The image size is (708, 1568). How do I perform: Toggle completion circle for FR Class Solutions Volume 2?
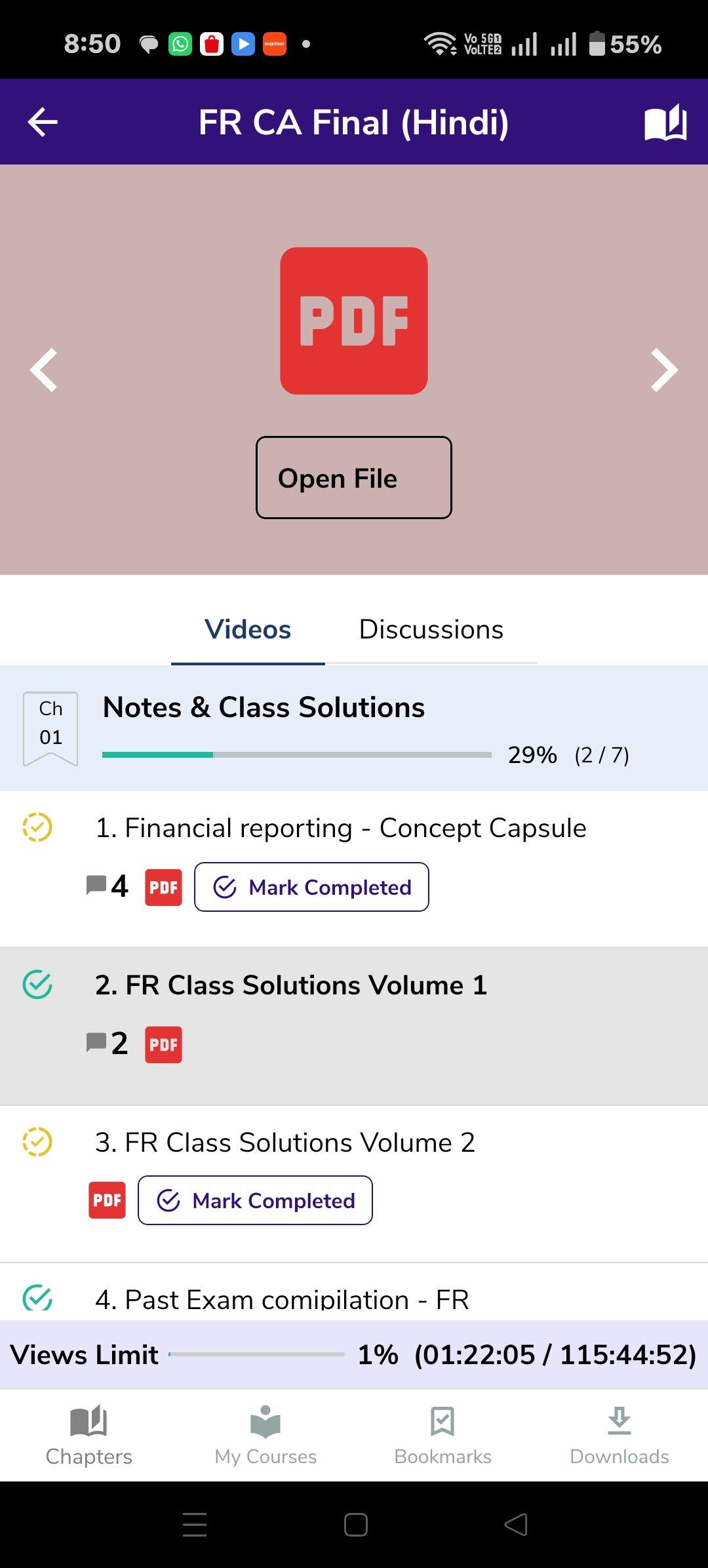pyautogui.click(x=37, y=1142)
